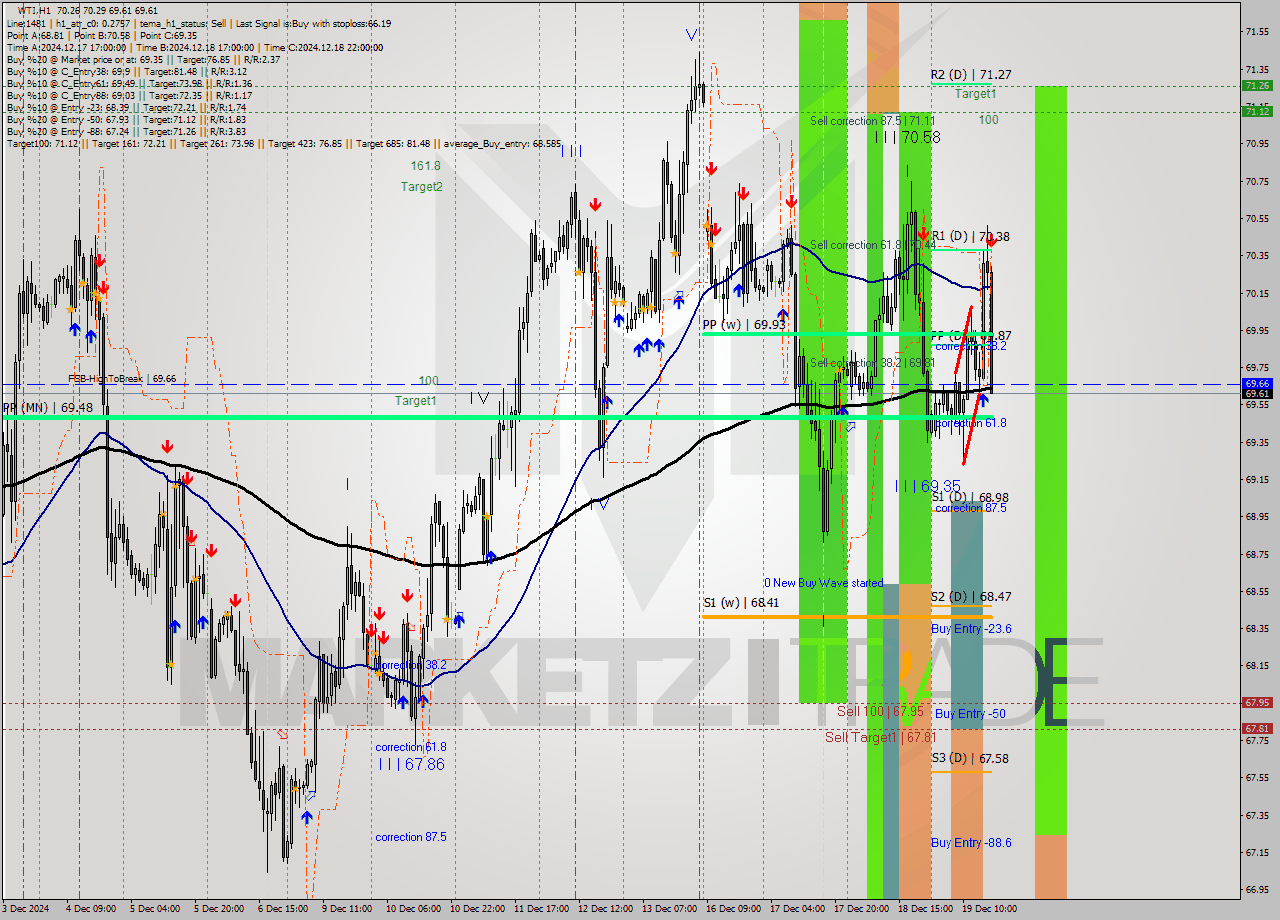This screenshot has width=1280, height=920.
Task: Click the 'I I I 67.86' wave label
Action: tap(411, 764)
